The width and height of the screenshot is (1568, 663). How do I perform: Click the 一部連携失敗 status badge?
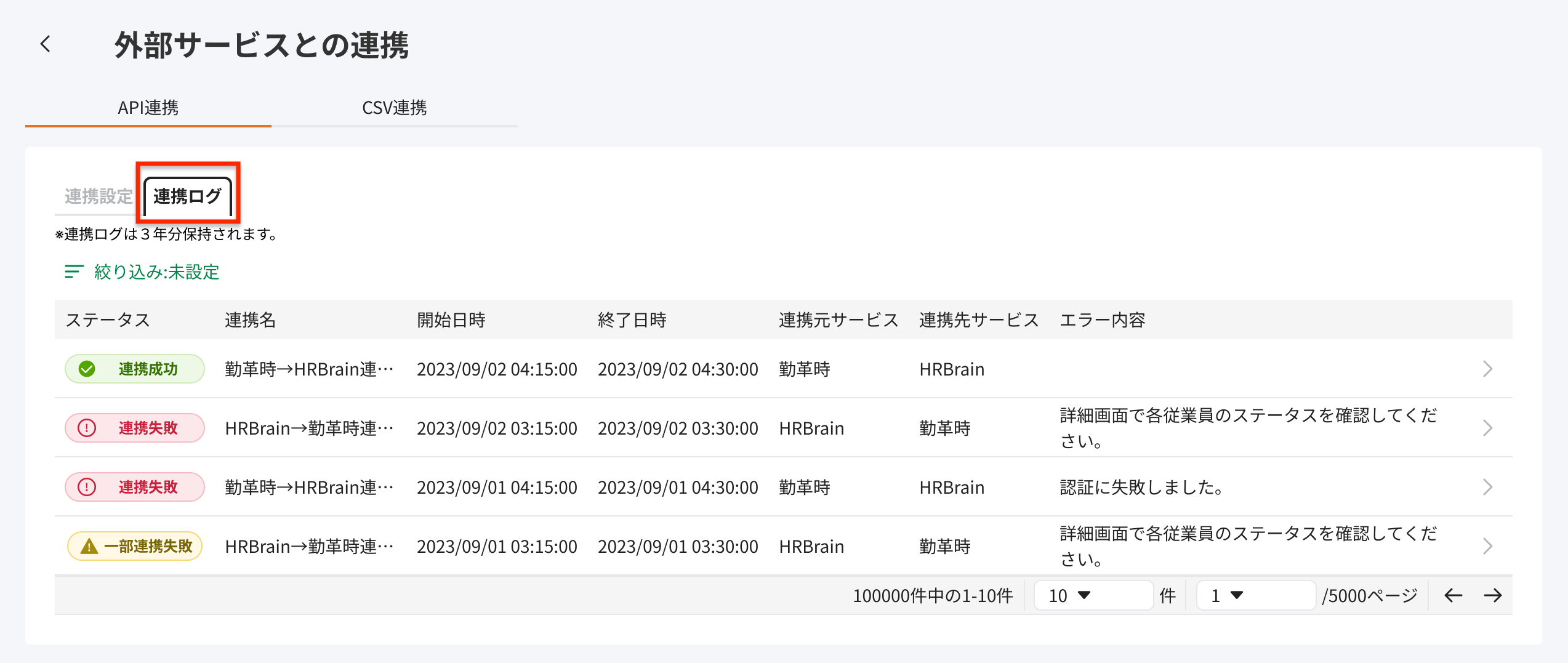[135, 546]
